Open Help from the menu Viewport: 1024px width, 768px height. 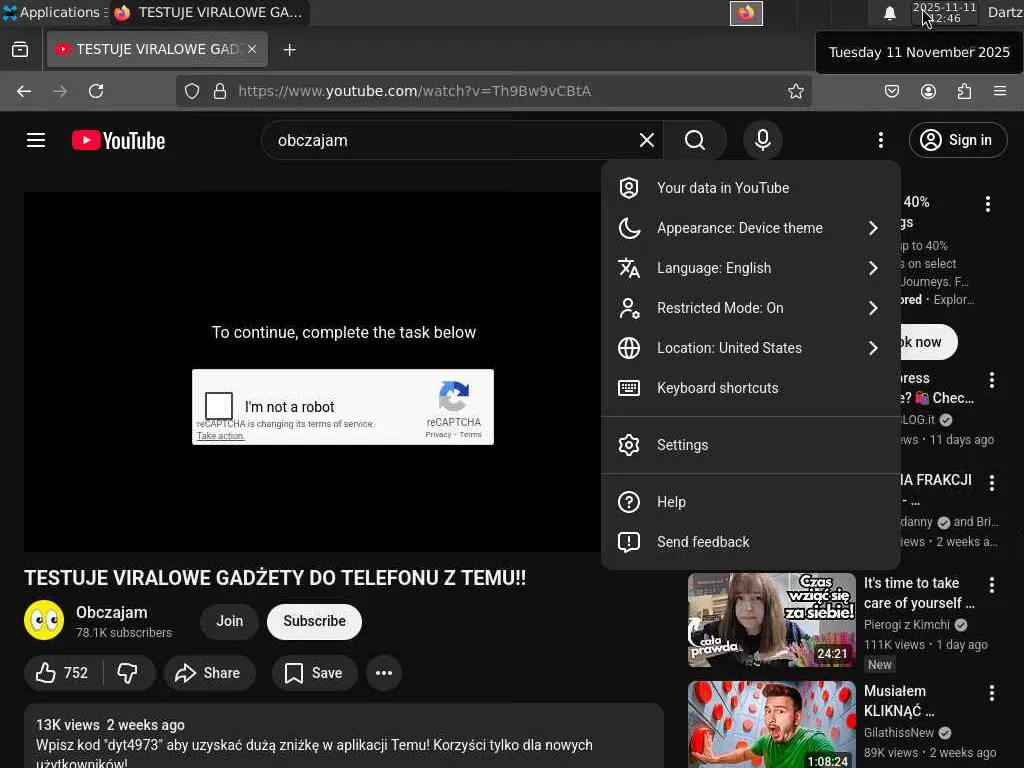750,502
